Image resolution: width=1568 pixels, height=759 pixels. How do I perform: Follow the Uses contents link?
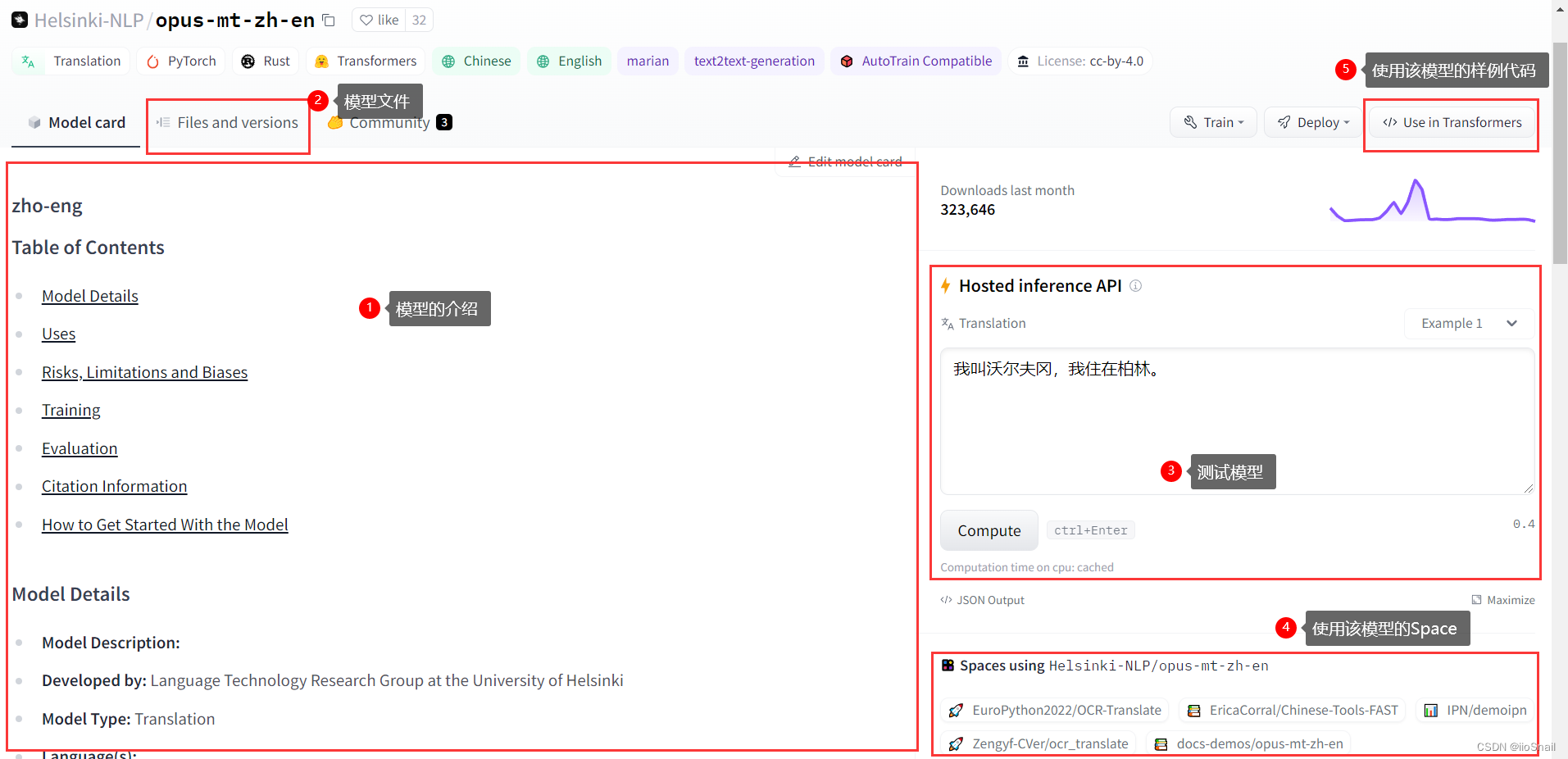click(x=59, y=334)
